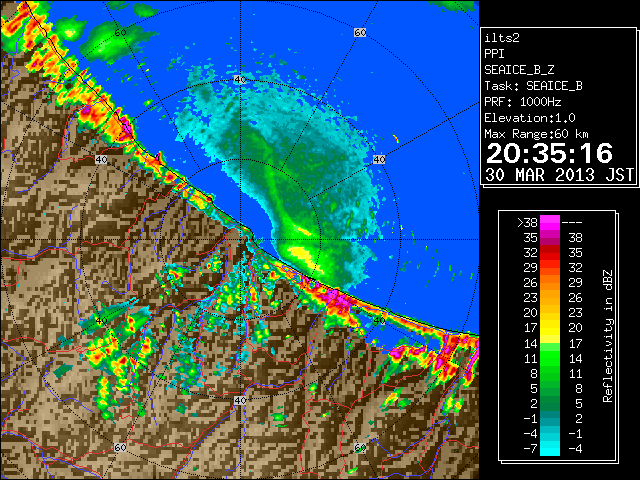640x480 pixels.
Task: Pick the red swatch beside the 32 label
Action: pyautogui.click(x=550, y=253)
